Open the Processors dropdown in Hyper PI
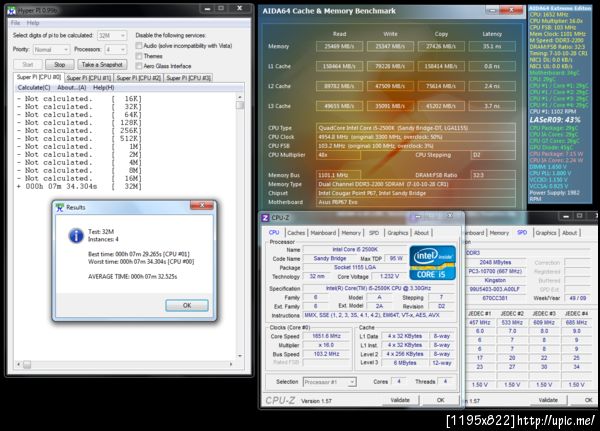The width and height of the screenshot is (600, 431). pyautogui.click(x=116, y=50)
